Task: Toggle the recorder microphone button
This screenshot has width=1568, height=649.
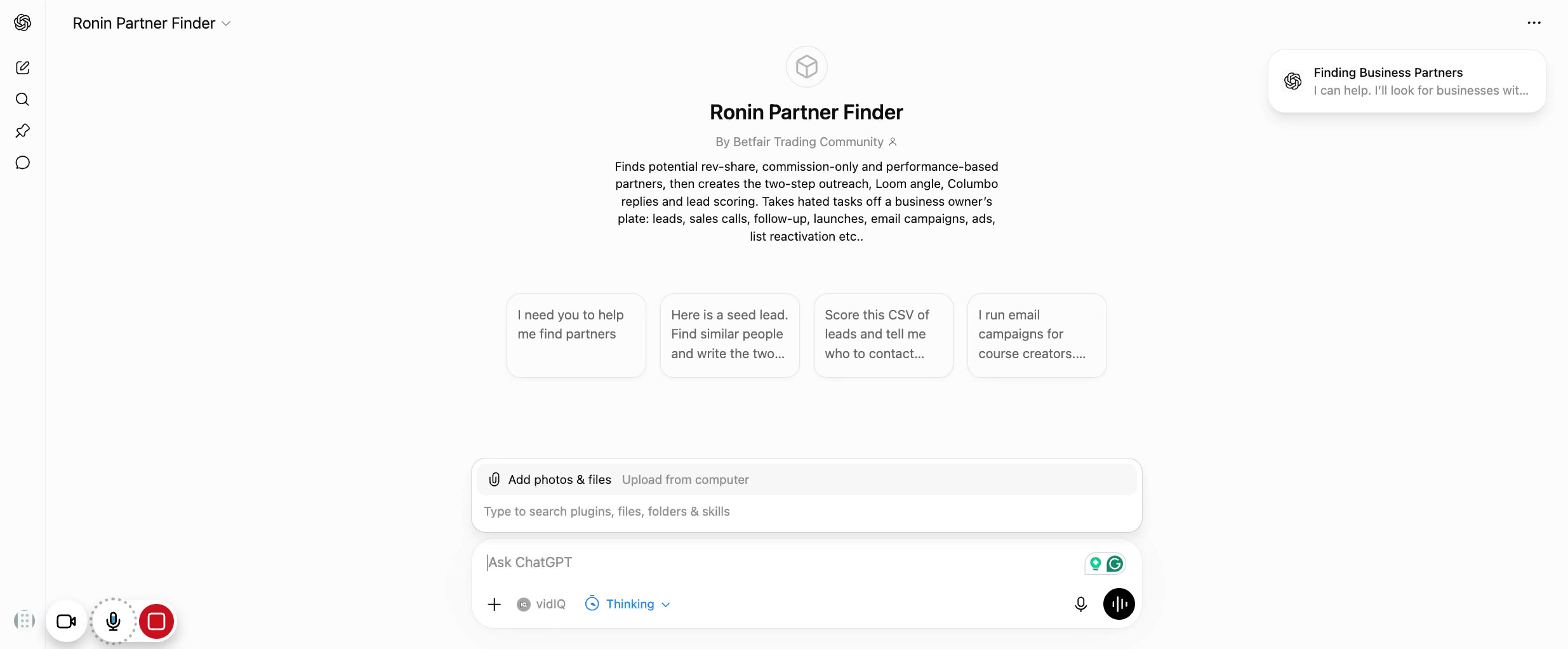Action: [114, 621]
